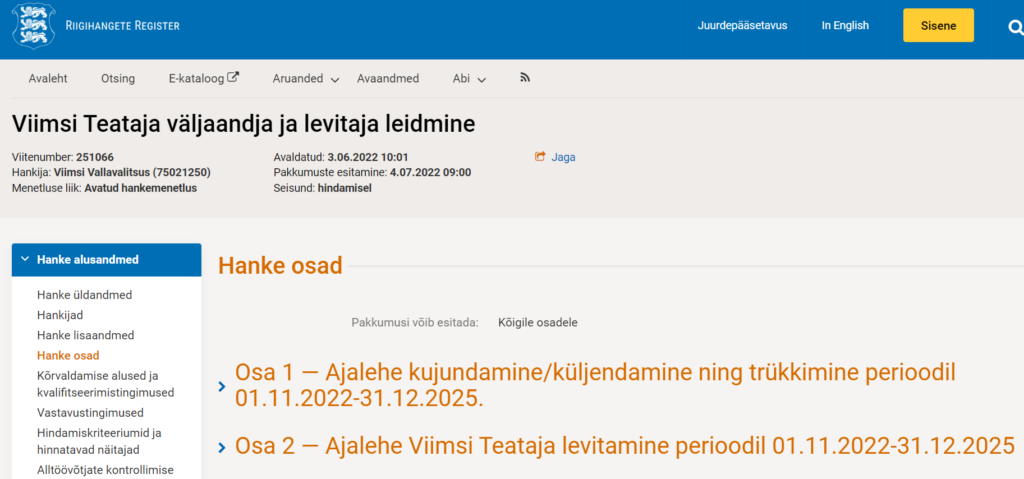Click the Avaldatud date 3.06.2022 10:01
1024x479 pixels.
pos(368,157)
